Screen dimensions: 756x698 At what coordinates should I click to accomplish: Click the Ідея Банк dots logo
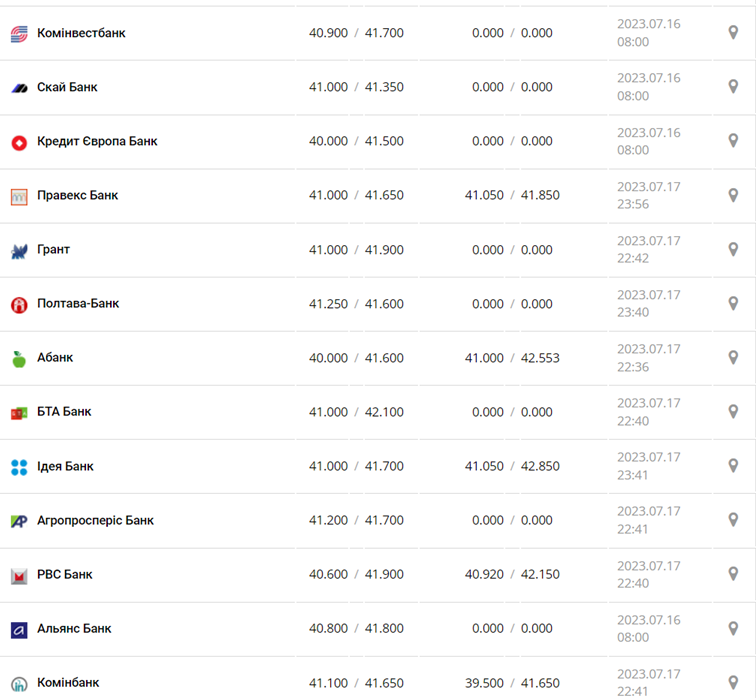(19, 467)
